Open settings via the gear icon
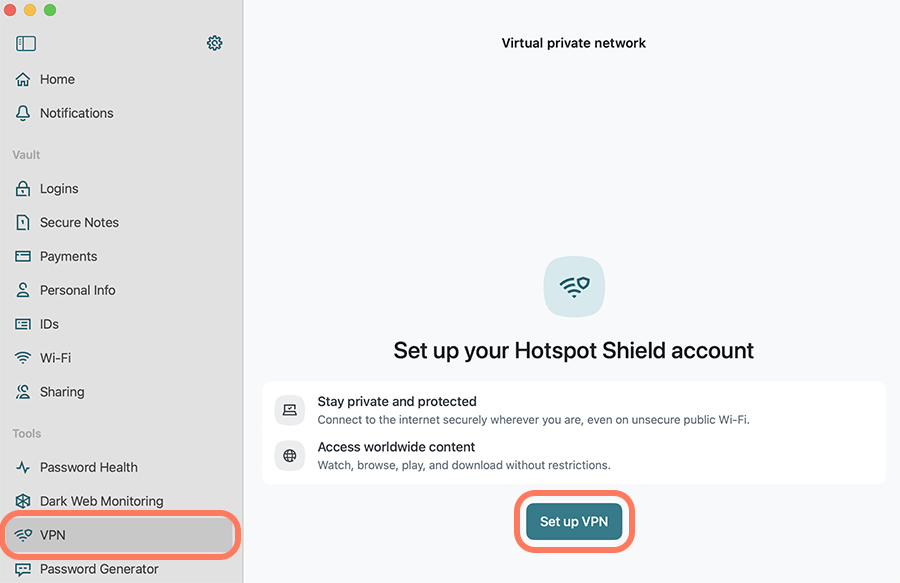The image size is (900, 583). (214, 43)
